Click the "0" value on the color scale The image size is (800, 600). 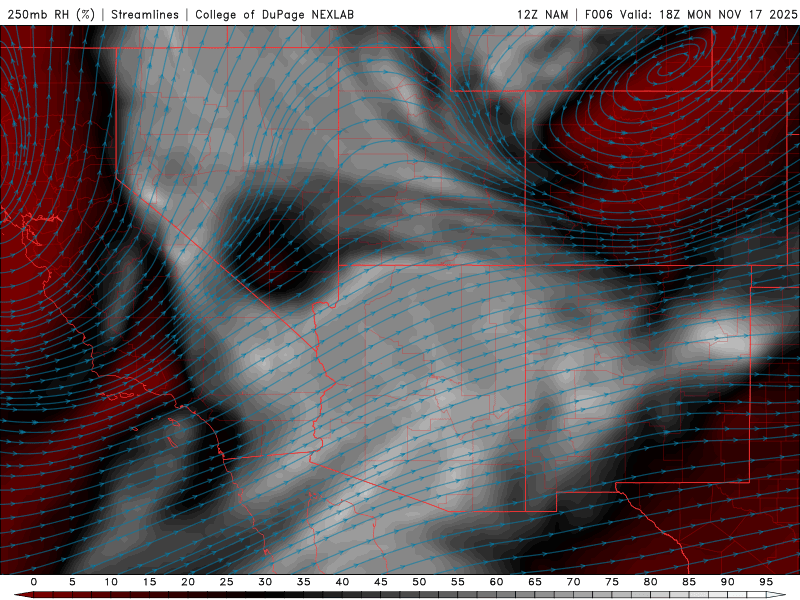pos(34,582)
